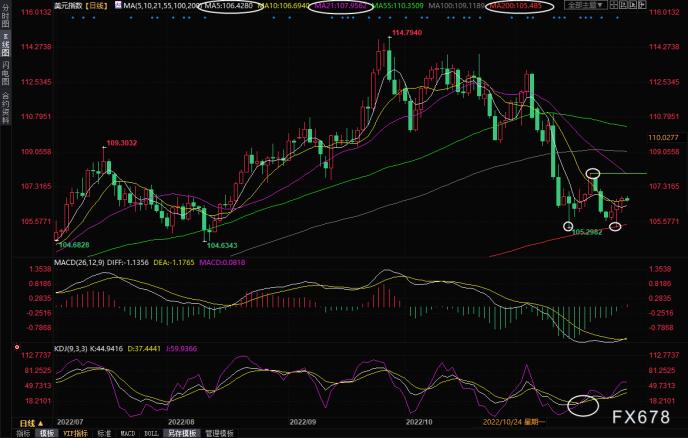Click the first layout icon after 全部主题
Screen dimensions: 688x438
click(614, 5)
